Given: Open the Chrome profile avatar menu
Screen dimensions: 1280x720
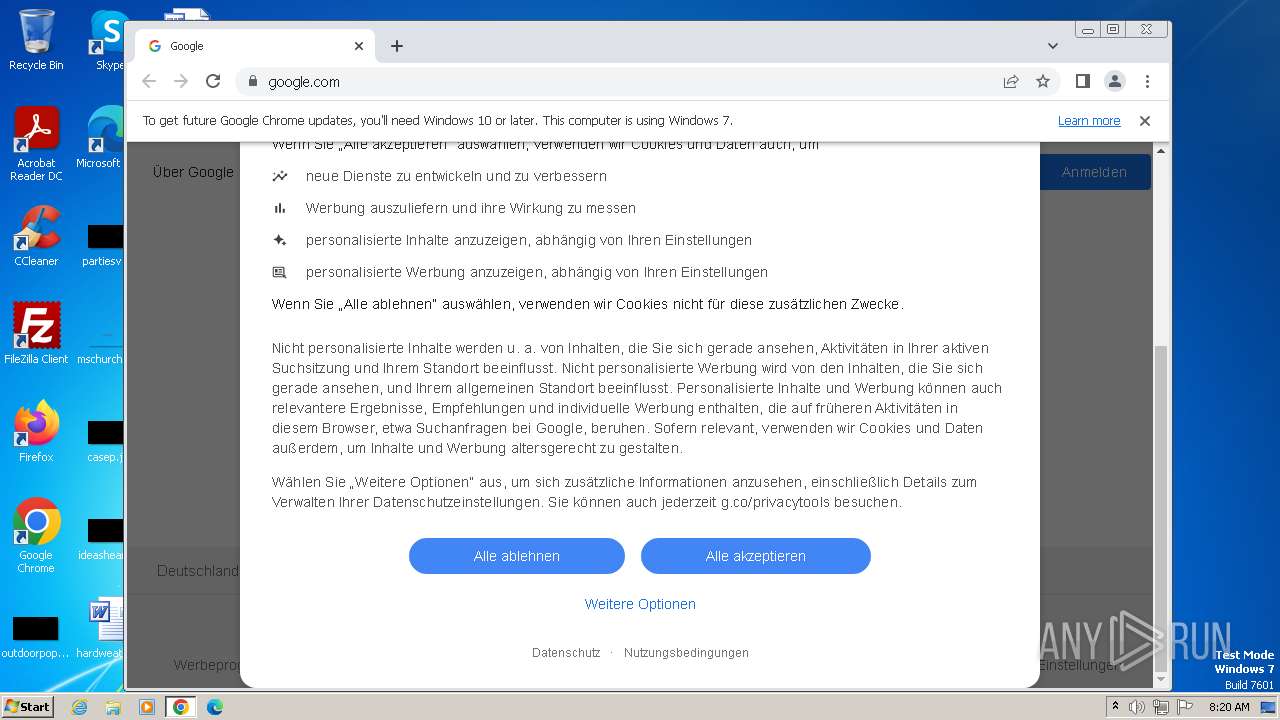Looking at the screenshot, I should [1115, 81].
